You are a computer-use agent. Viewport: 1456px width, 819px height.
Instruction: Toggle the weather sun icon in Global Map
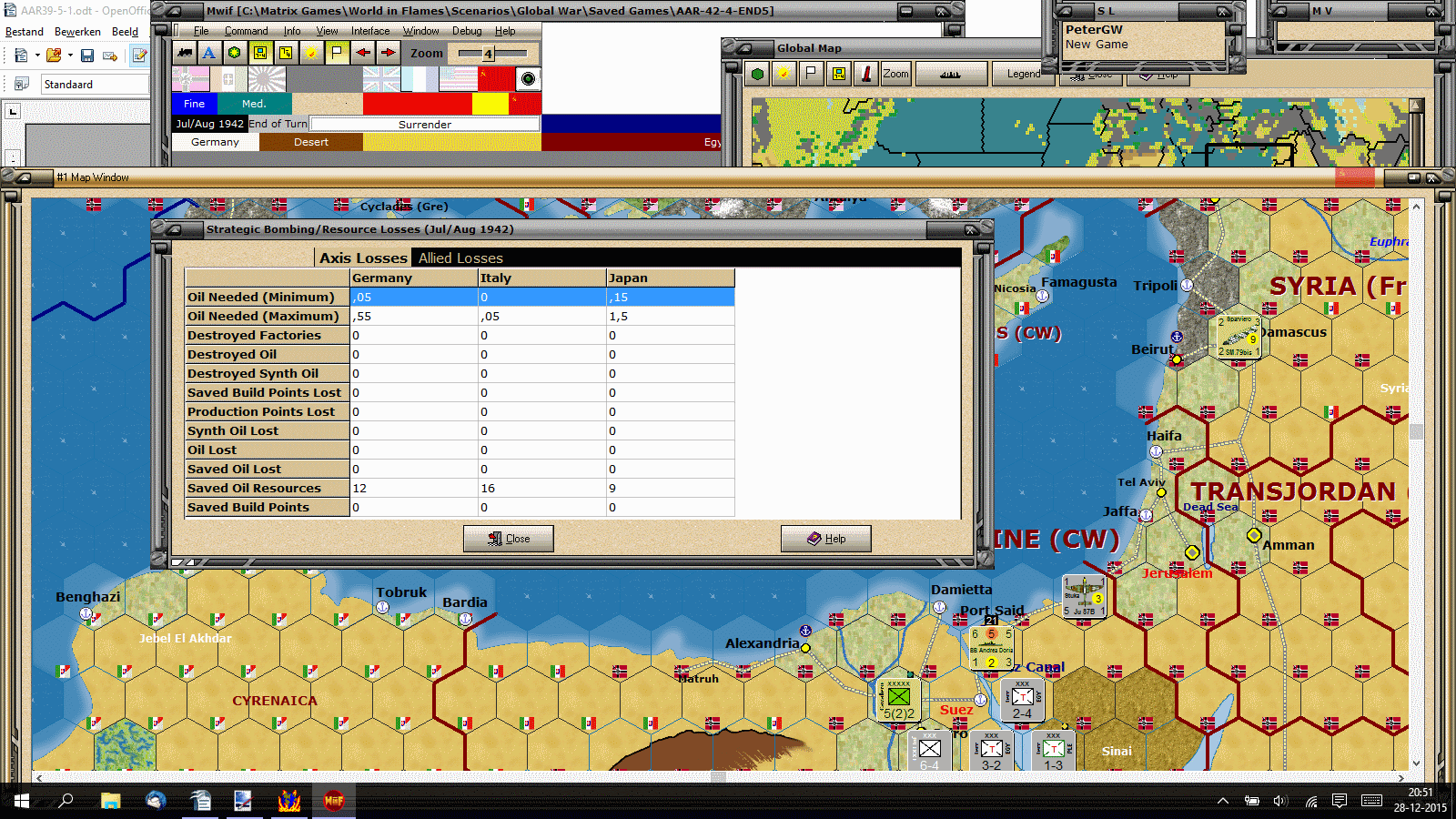click(x=783, y=74)
